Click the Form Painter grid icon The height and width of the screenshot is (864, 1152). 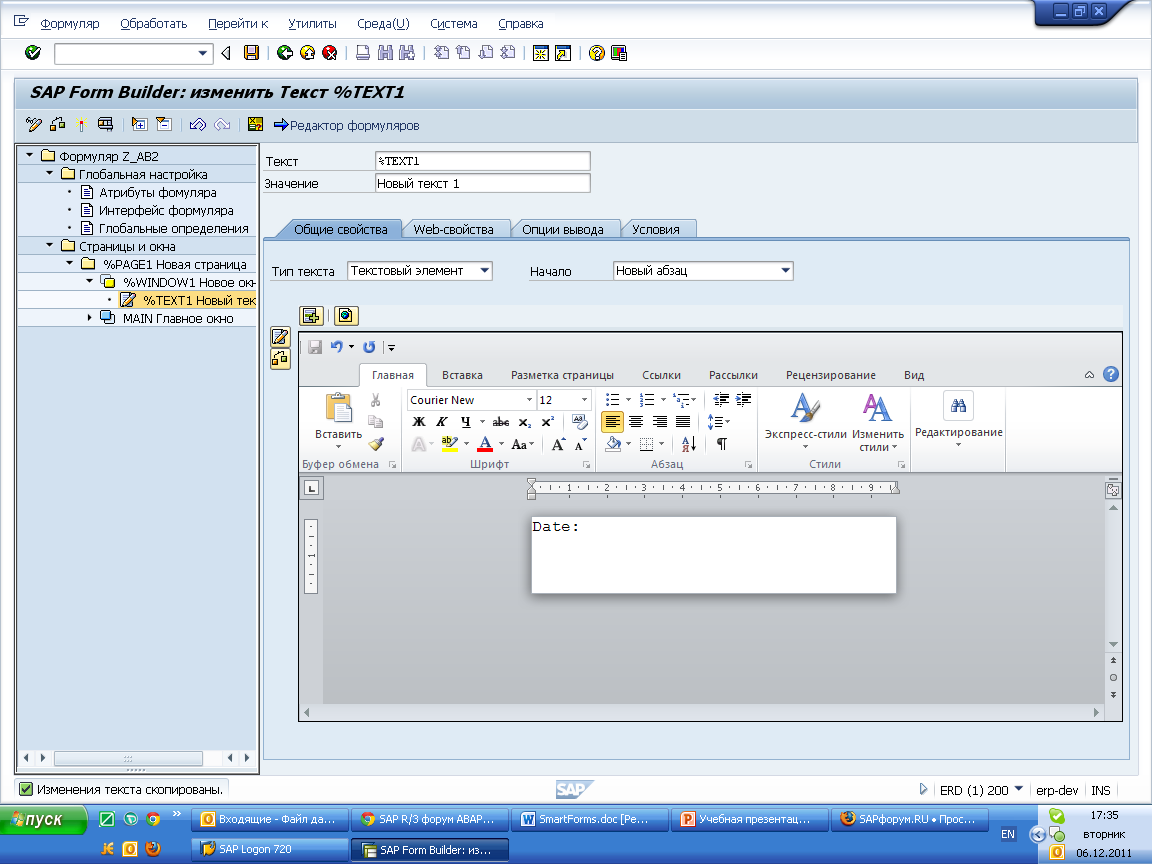[x=255, y=124]
